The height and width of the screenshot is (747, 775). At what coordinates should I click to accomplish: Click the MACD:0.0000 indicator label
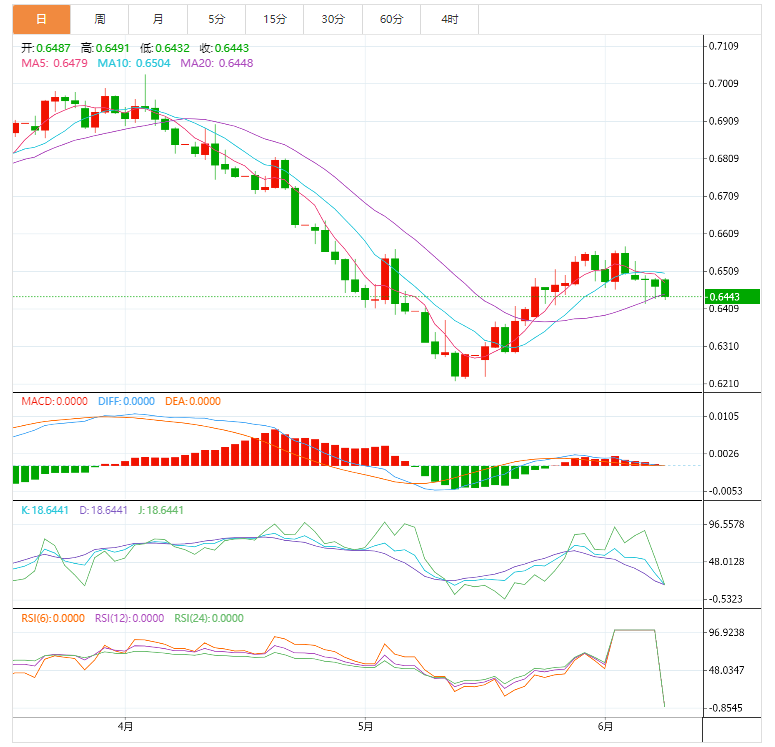tap(54, 401)
